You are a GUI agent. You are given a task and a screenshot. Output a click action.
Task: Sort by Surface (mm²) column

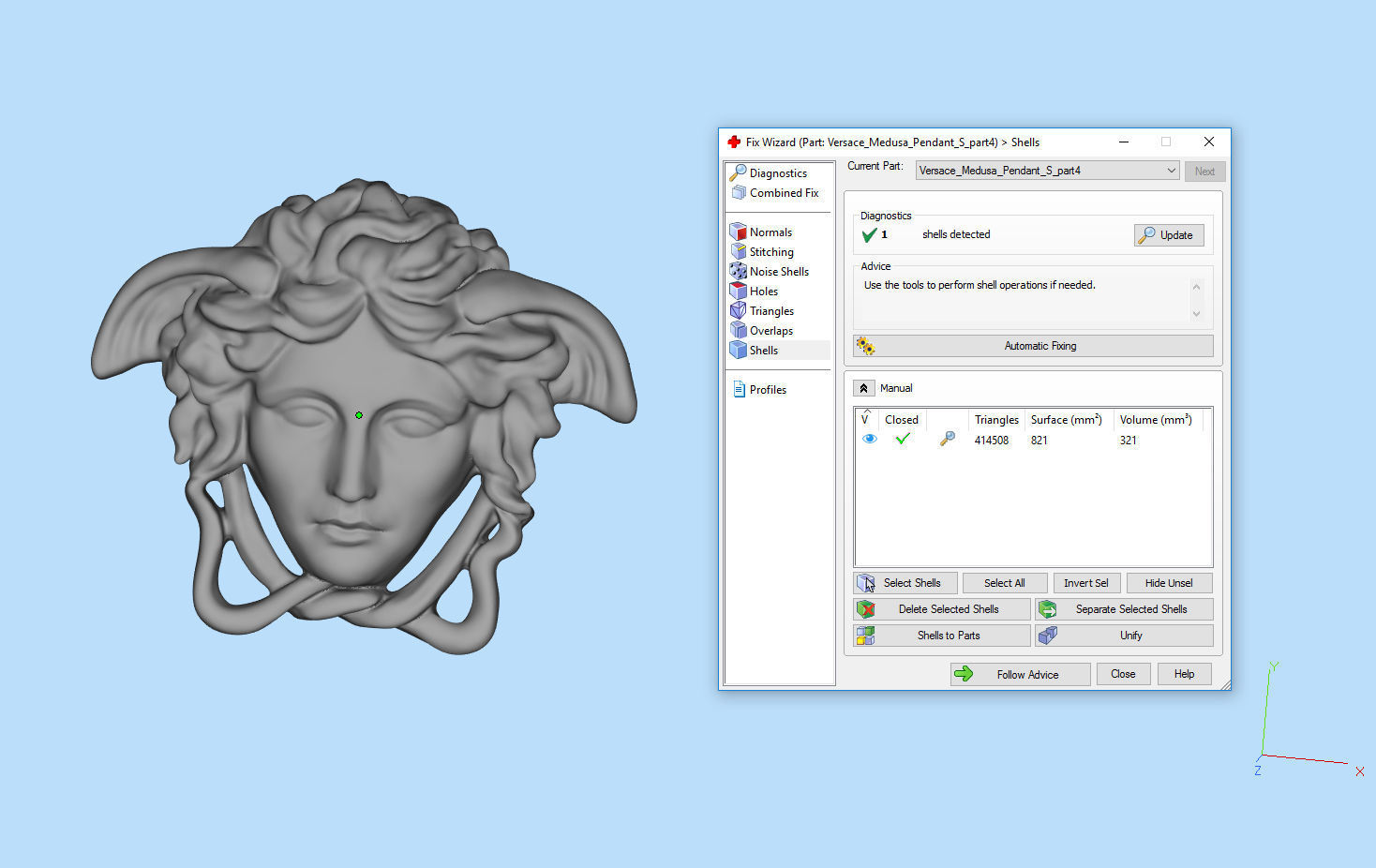pos(1067,420)
